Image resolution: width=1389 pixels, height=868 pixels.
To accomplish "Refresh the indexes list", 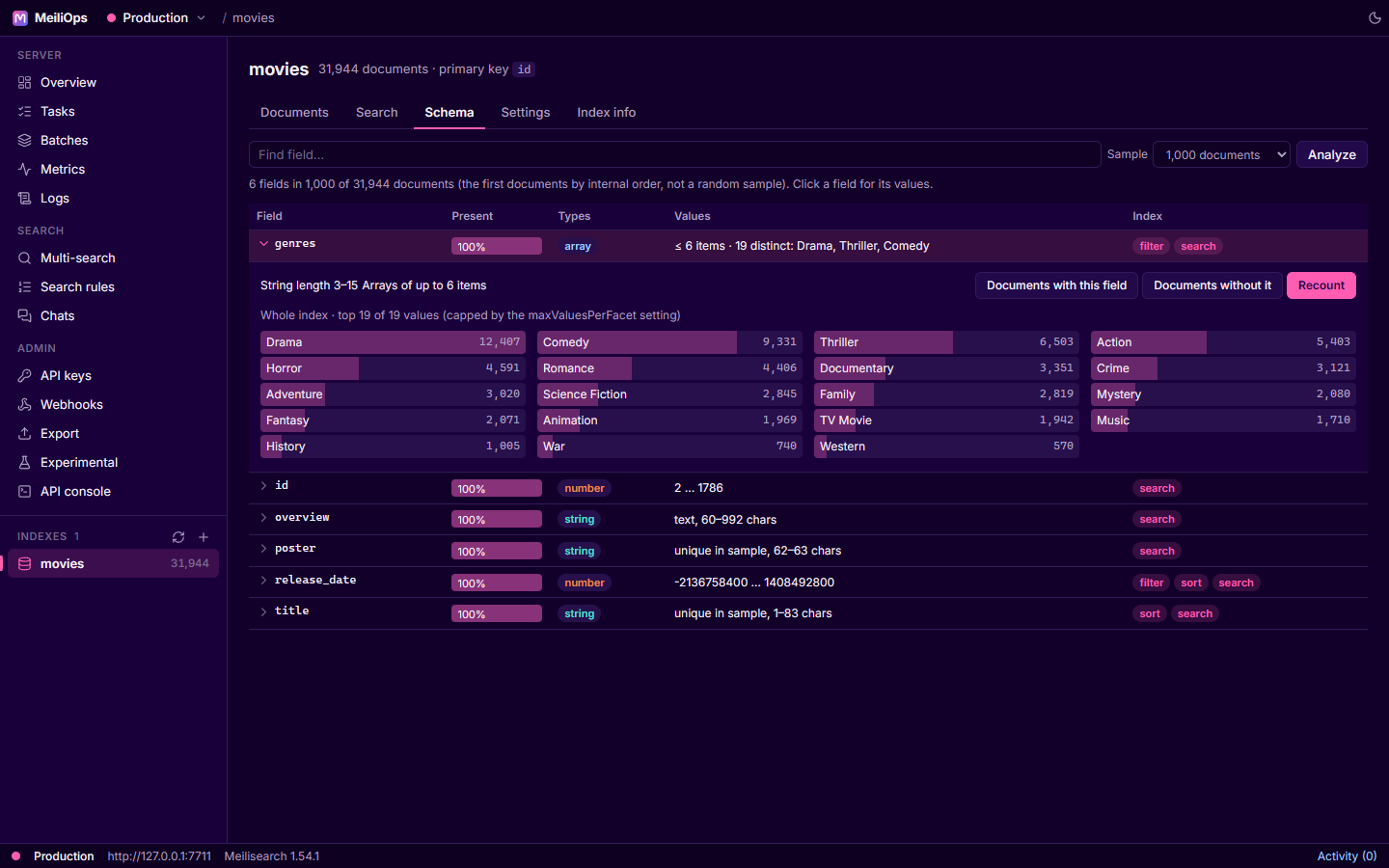I will [x=178, y=537].
